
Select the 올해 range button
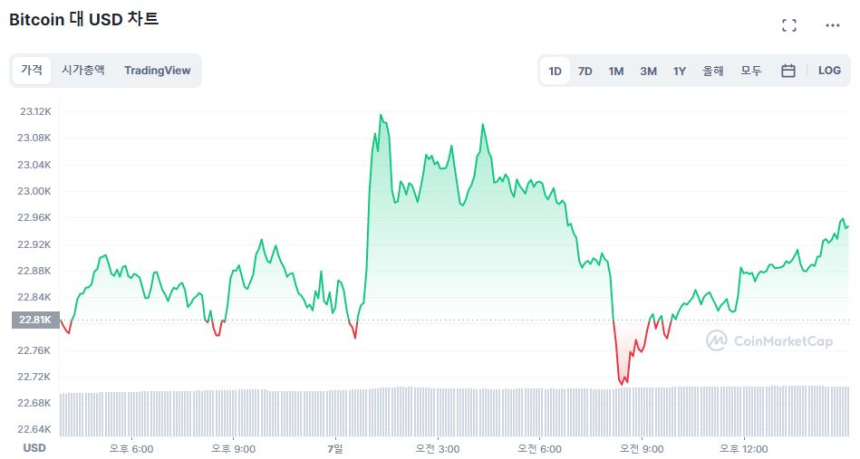click(713, 71)
